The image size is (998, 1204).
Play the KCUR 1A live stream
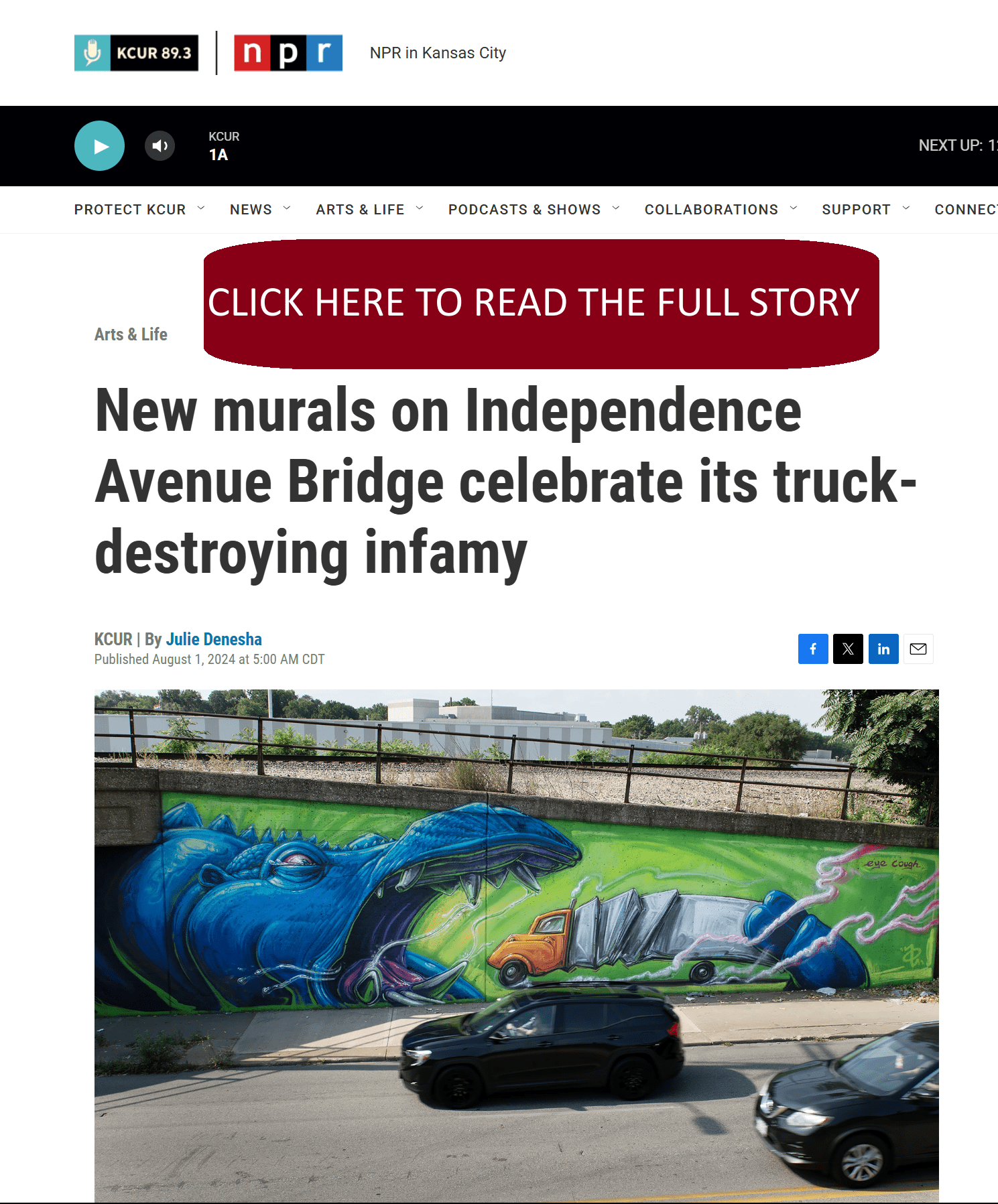point(99,146)
